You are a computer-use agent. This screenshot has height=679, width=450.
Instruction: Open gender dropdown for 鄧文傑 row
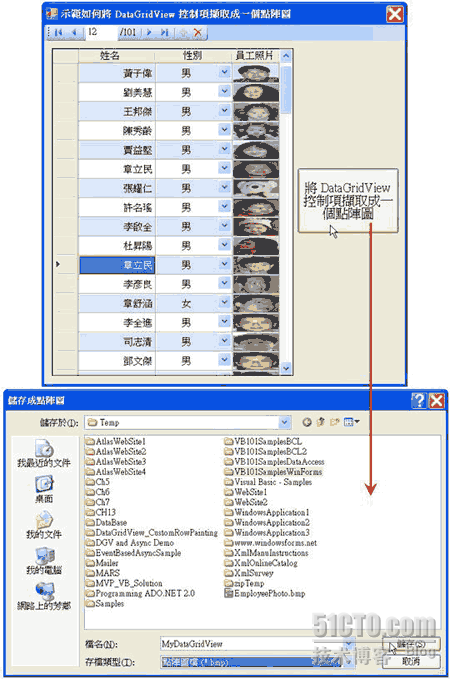coord(224,360)
